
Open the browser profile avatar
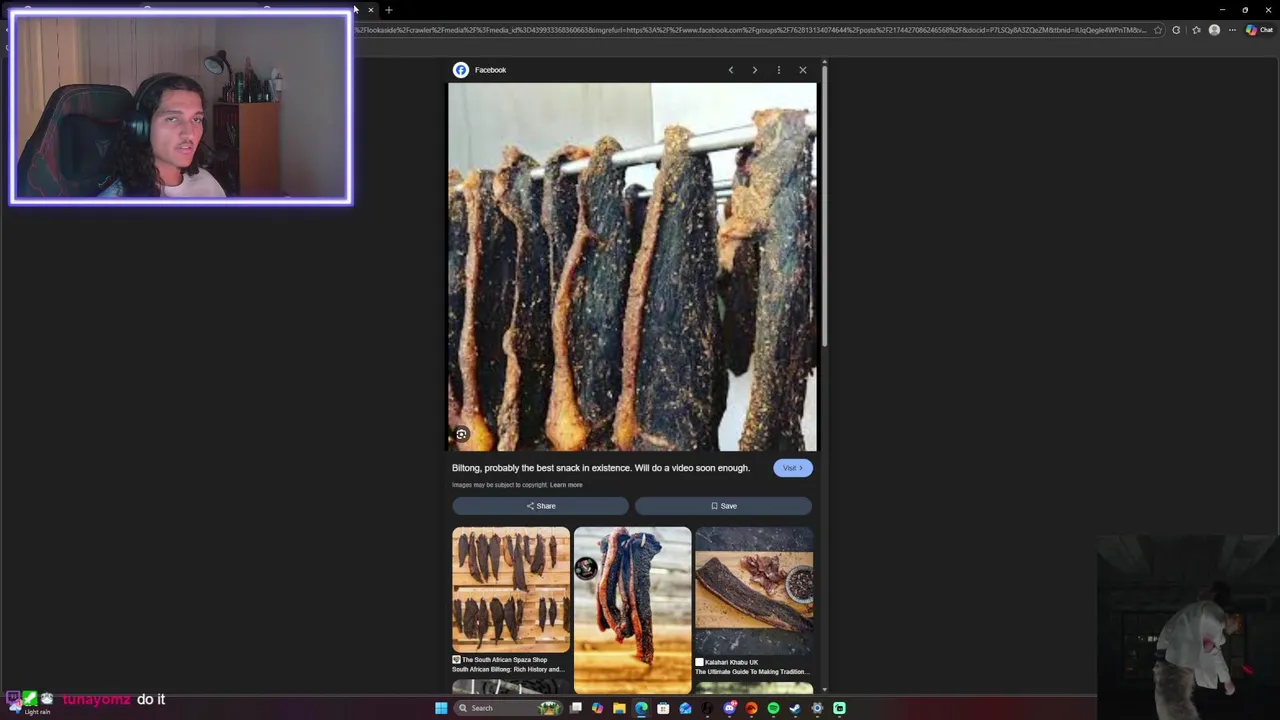[x=1214, y=30]
